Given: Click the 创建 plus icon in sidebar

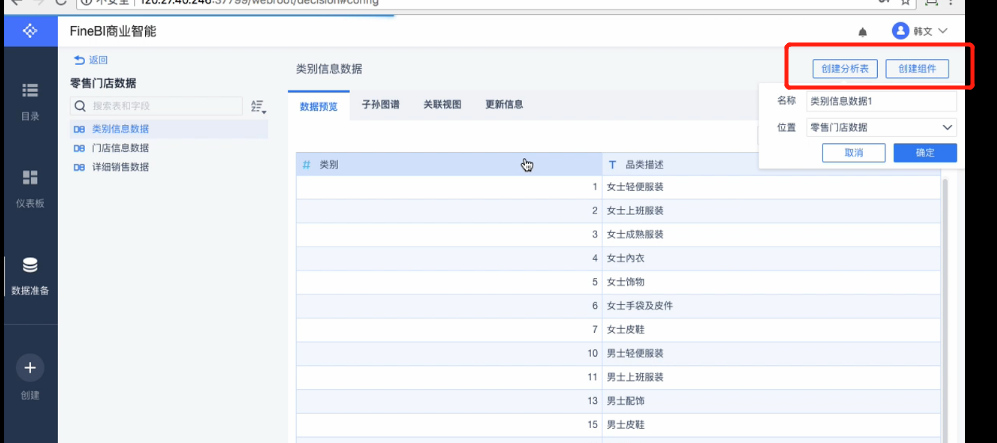Looking at the screenshot, I should tap(29, 368).
